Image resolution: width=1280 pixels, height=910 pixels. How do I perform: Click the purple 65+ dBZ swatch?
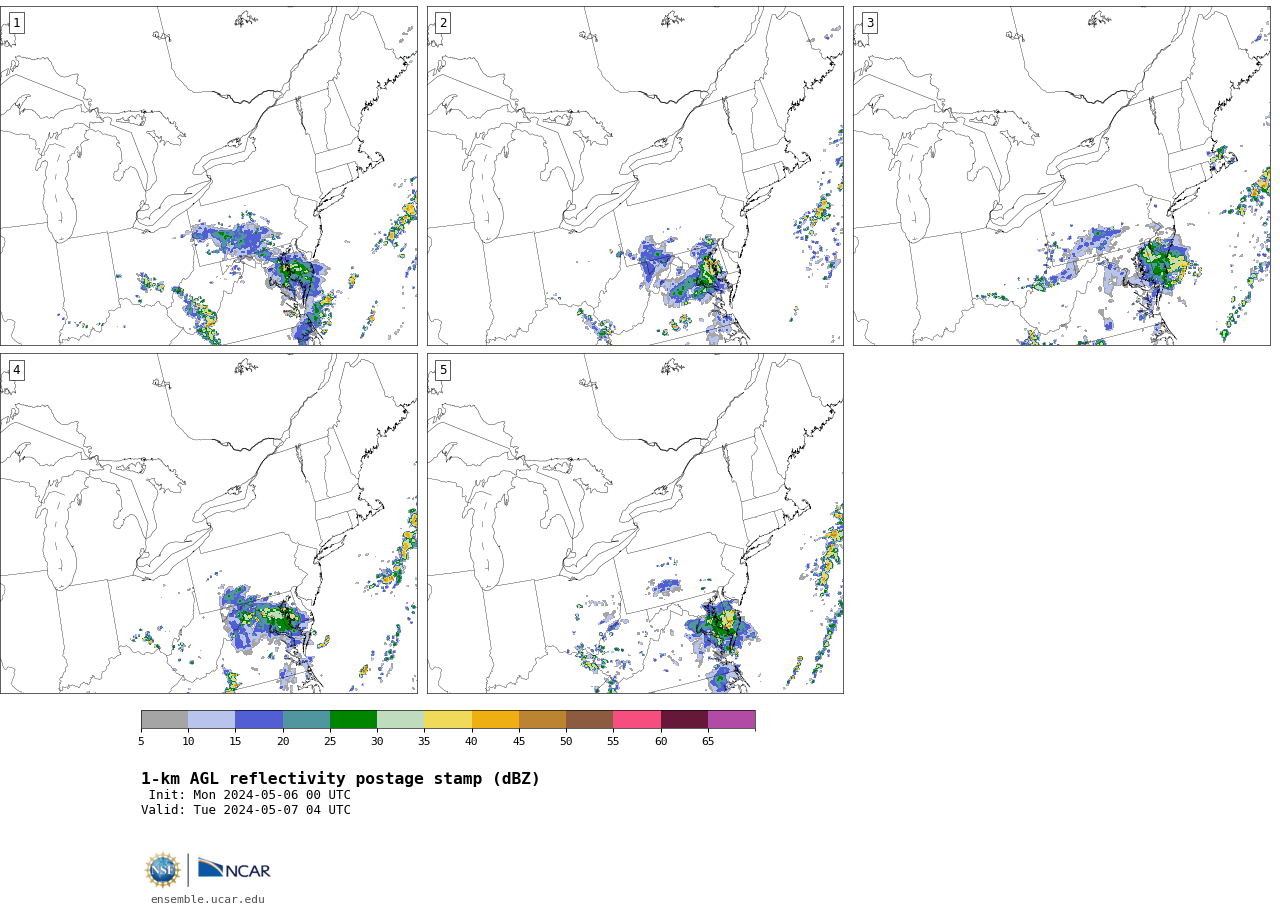(x=731, y=720)
